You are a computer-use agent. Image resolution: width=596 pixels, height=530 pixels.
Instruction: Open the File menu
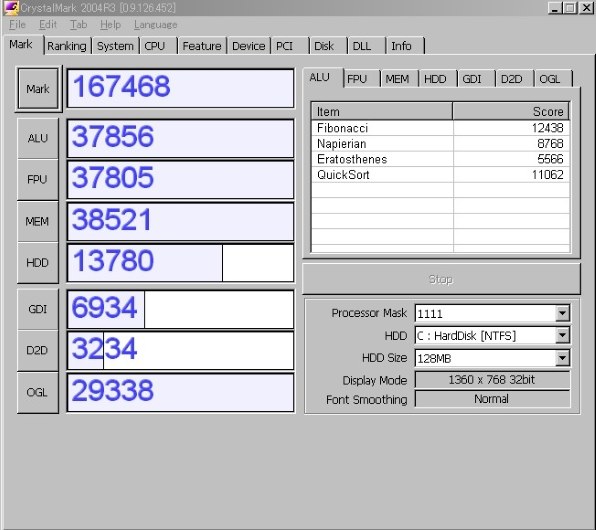17,25
